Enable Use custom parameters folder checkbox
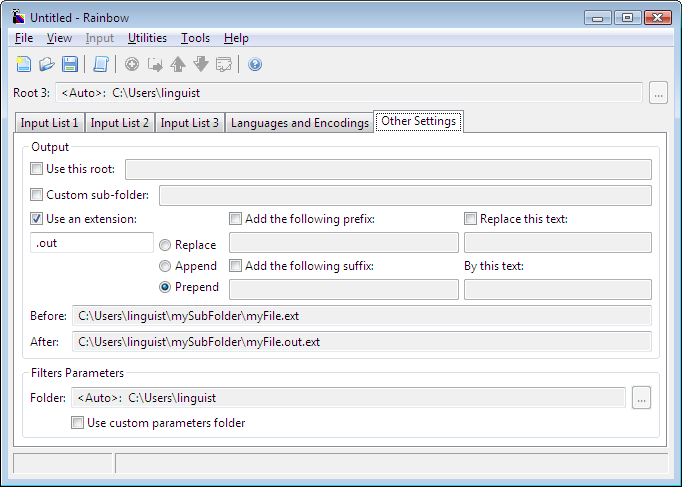 point(77,423)
